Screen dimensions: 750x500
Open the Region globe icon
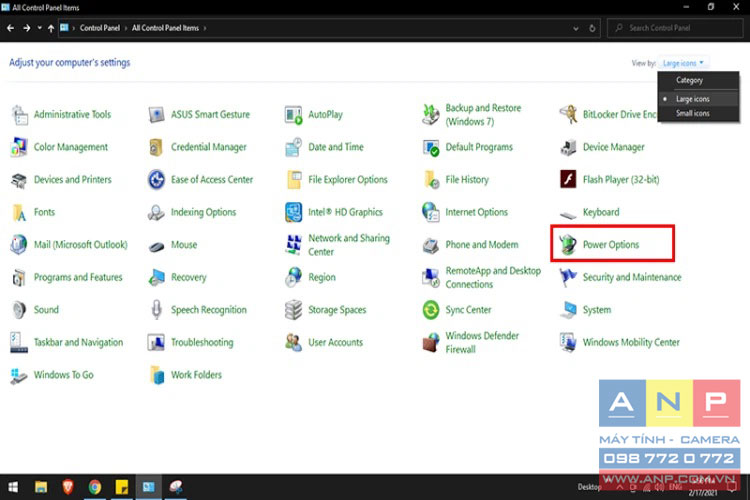[x=294, y=278]
